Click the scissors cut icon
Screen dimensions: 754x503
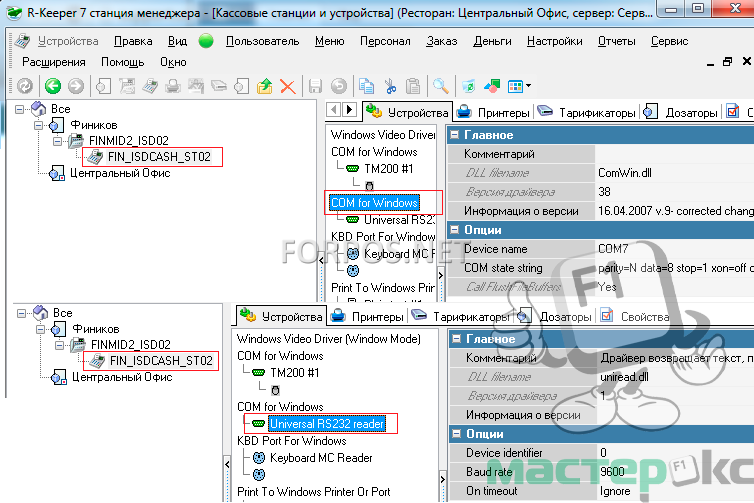point(389,86)
